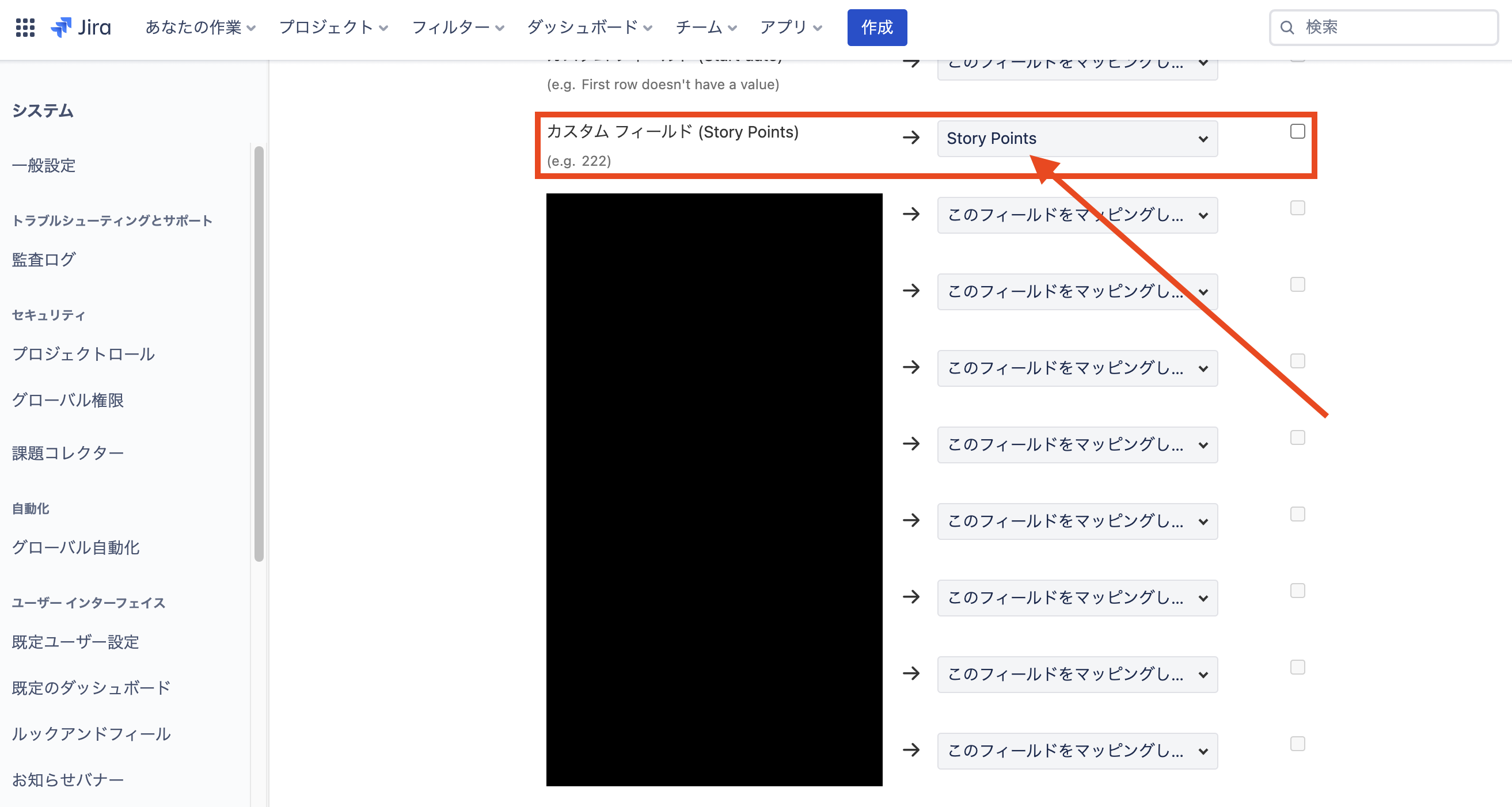This screenshot has height=807, width=1512.
Task: Click chevron next to アプリ
Action: point(818,28)
